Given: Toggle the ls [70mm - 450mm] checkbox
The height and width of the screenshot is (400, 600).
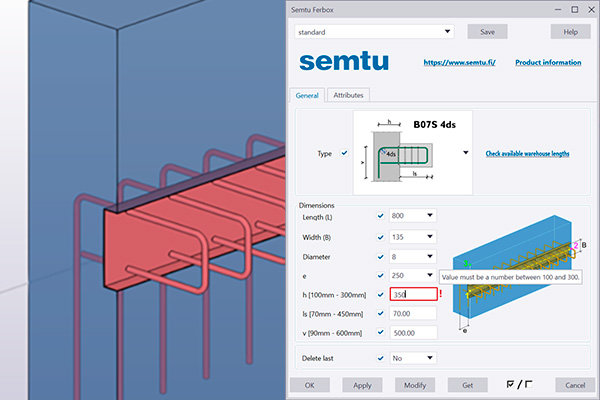Looking at the screenshot, I should (380, 313).
